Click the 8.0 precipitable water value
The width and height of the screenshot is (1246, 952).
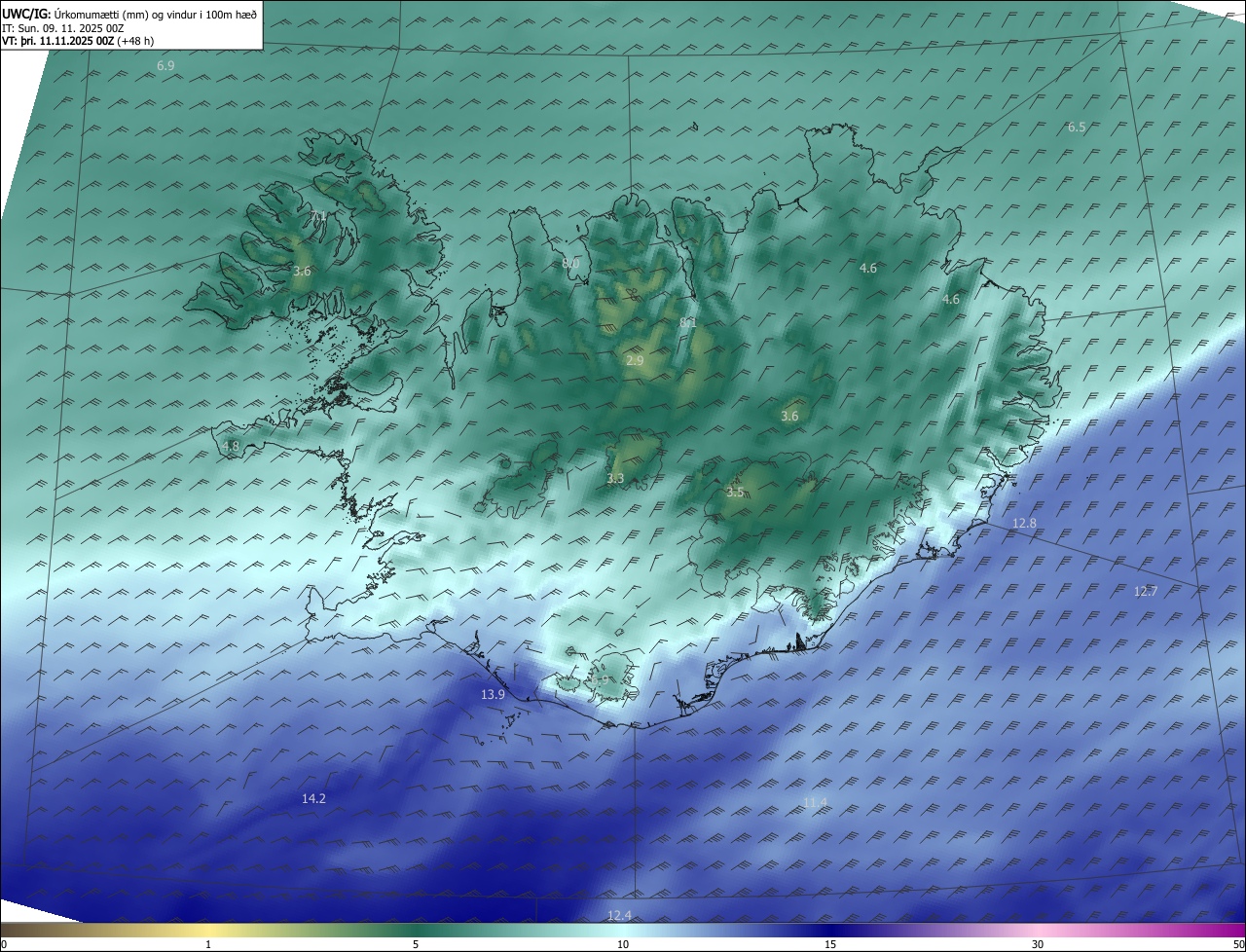pos(571,264)
